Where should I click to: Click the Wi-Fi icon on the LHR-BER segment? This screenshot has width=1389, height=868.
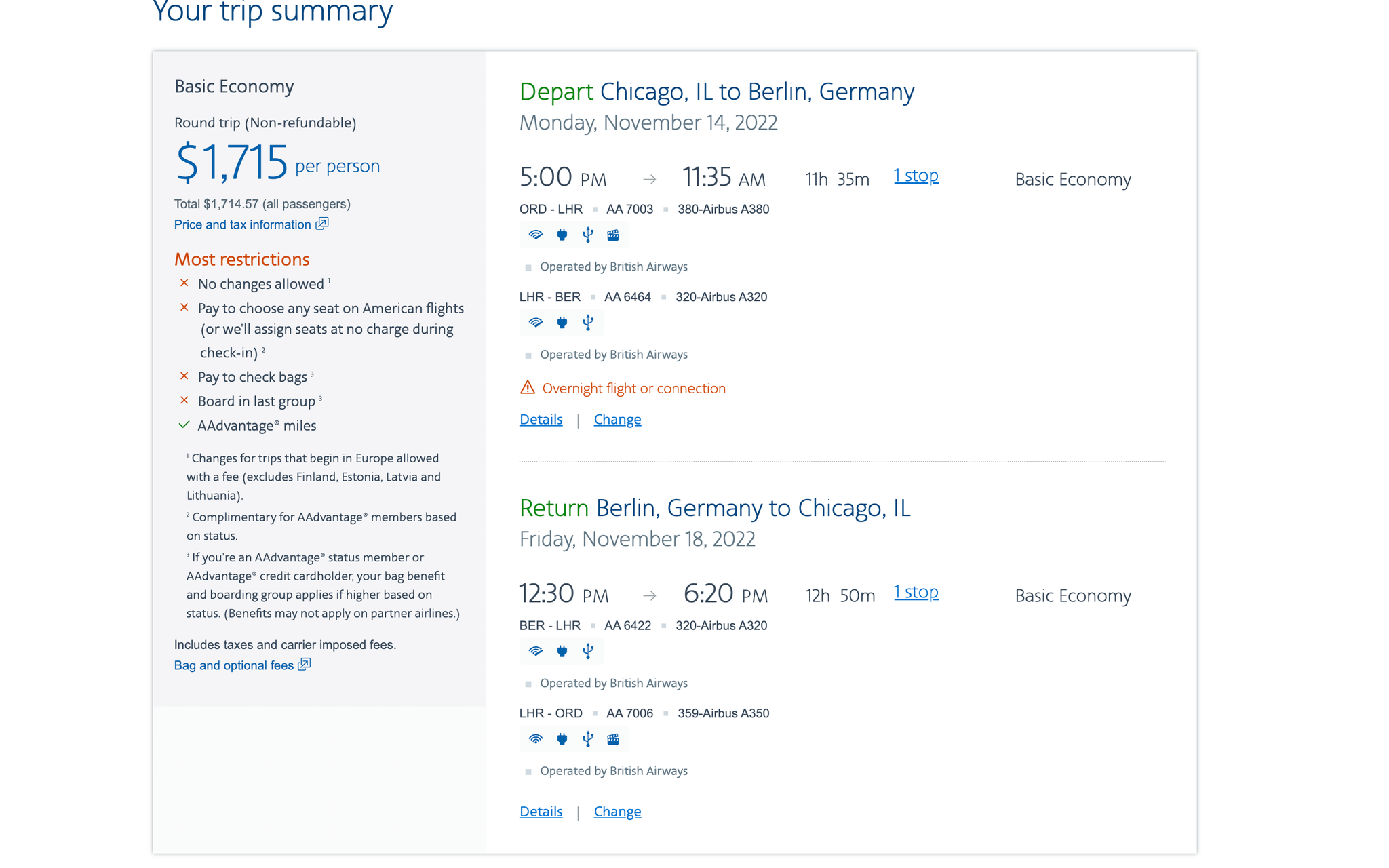pos(535,323)
